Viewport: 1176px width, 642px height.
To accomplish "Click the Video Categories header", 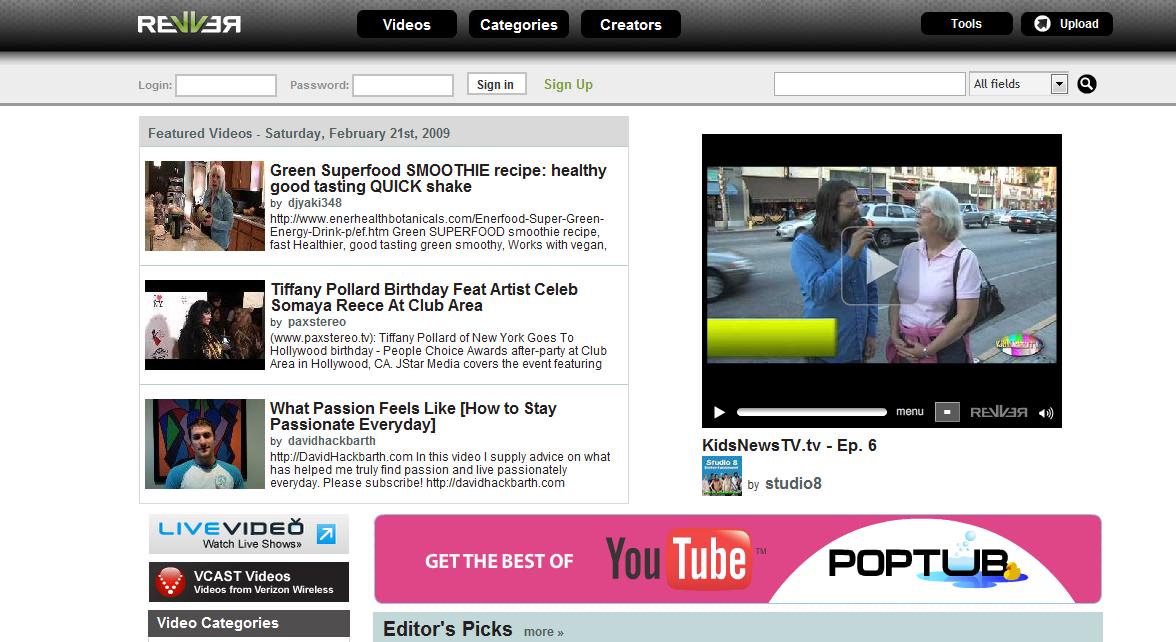I will (x=249, y=623).
